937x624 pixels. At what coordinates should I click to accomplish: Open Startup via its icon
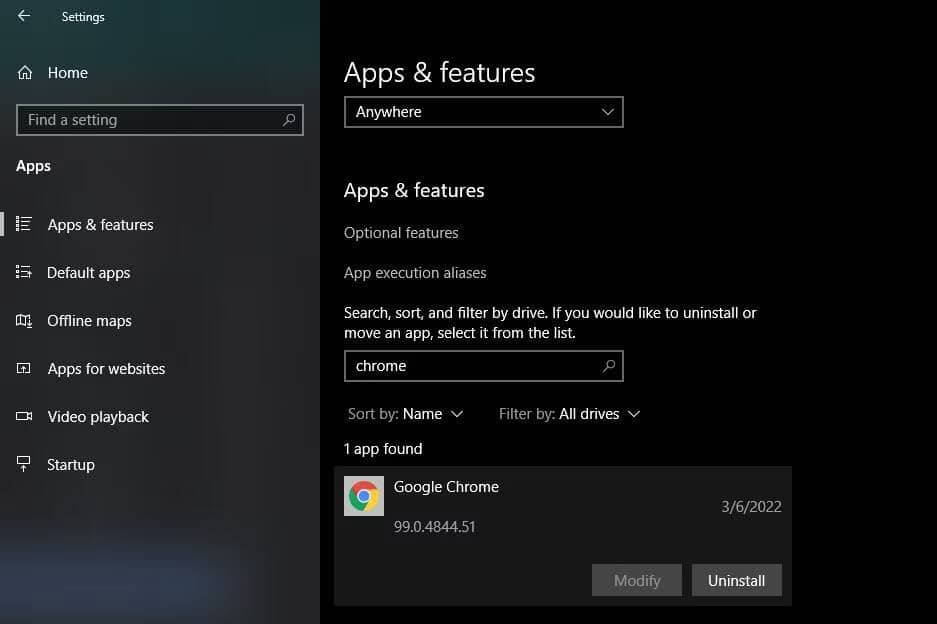coord(22,464)
